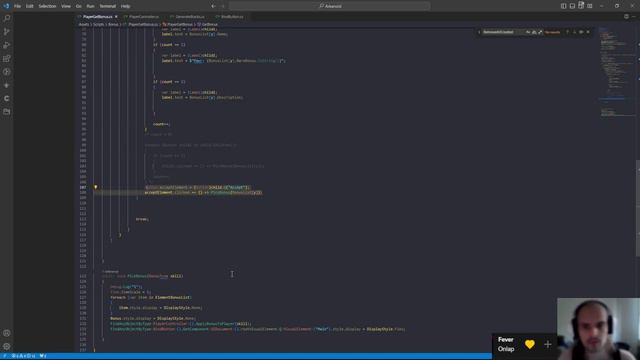Click the lightbulb quick-fix icon on line 107
Viewport: 640px width, 360px height.
(96, 187)
